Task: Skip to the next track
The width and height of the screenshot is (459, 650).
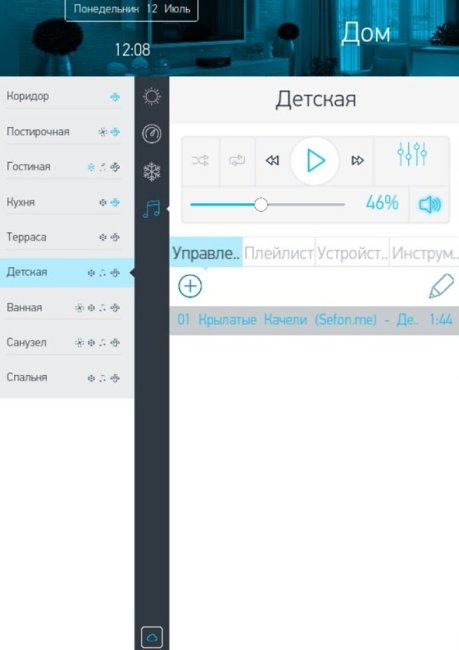Action: [x=357, y=160]
